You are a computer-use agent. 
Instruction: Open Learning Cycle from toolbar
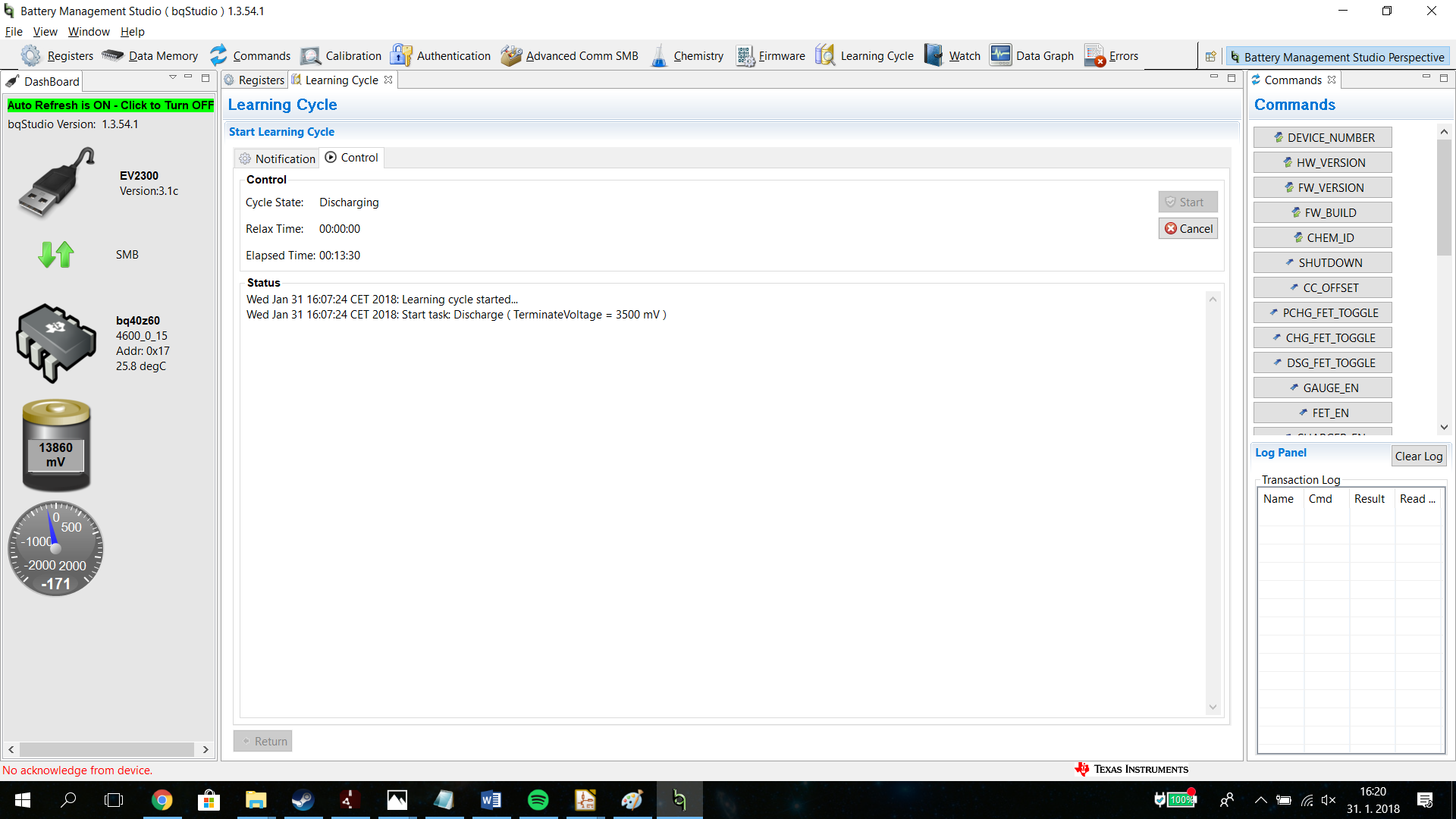tap(864, 55)
